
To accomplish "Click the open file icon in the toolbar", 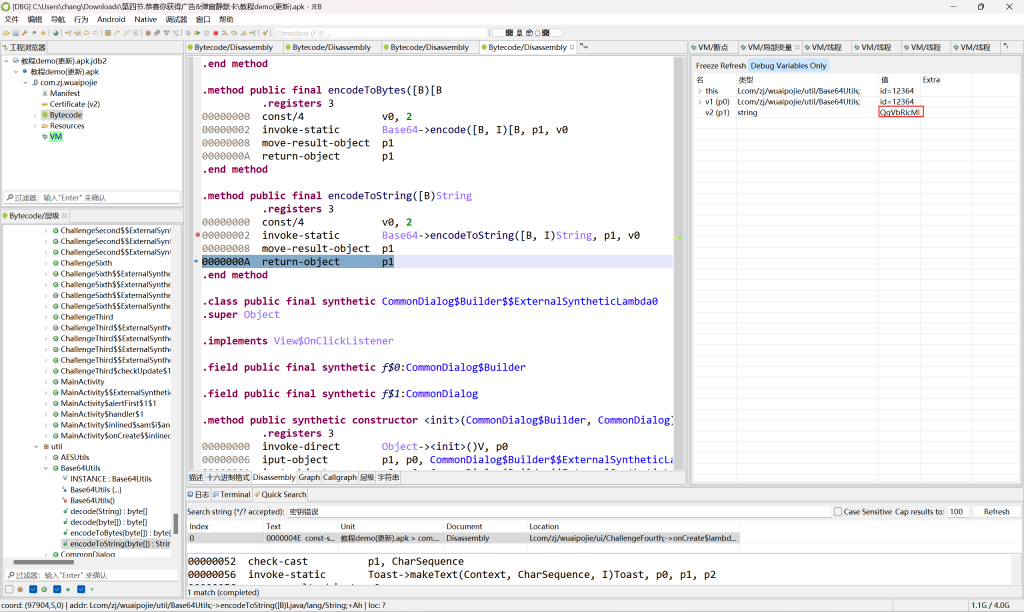I will click(x=8, y=33).
